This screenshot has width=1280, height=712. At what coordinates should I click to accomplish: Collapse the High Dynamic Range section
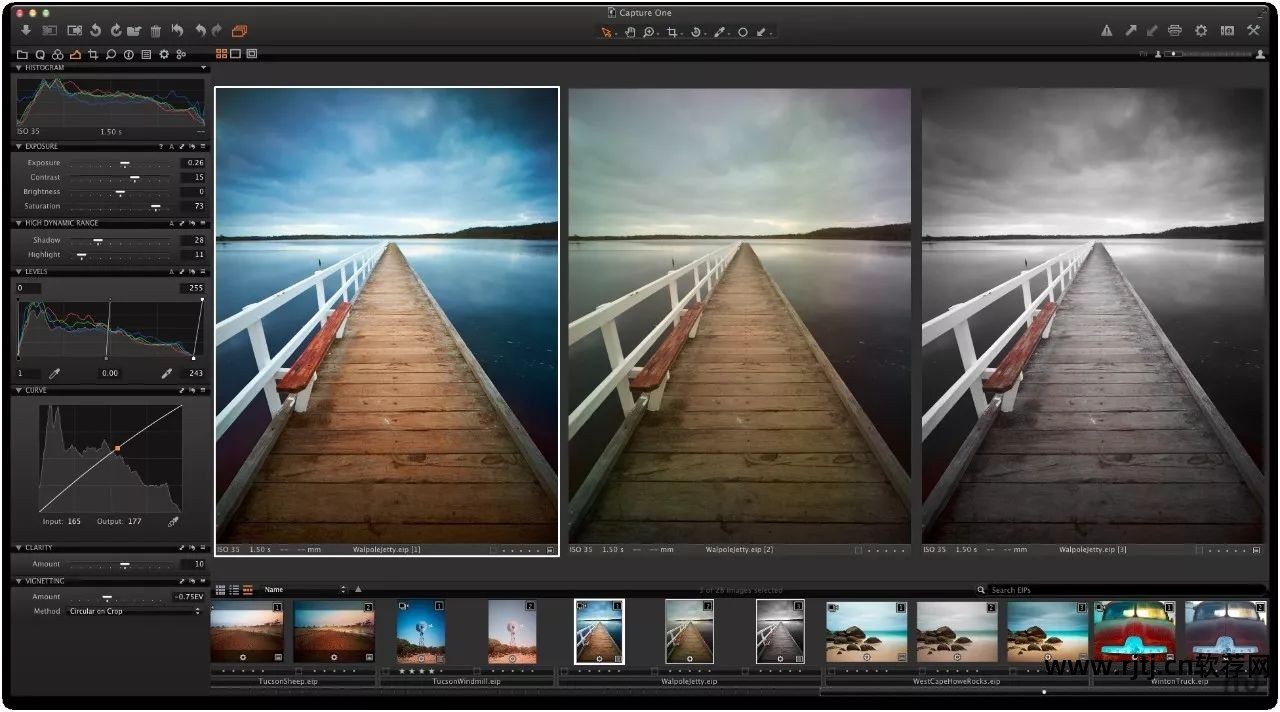coord(18,223)
